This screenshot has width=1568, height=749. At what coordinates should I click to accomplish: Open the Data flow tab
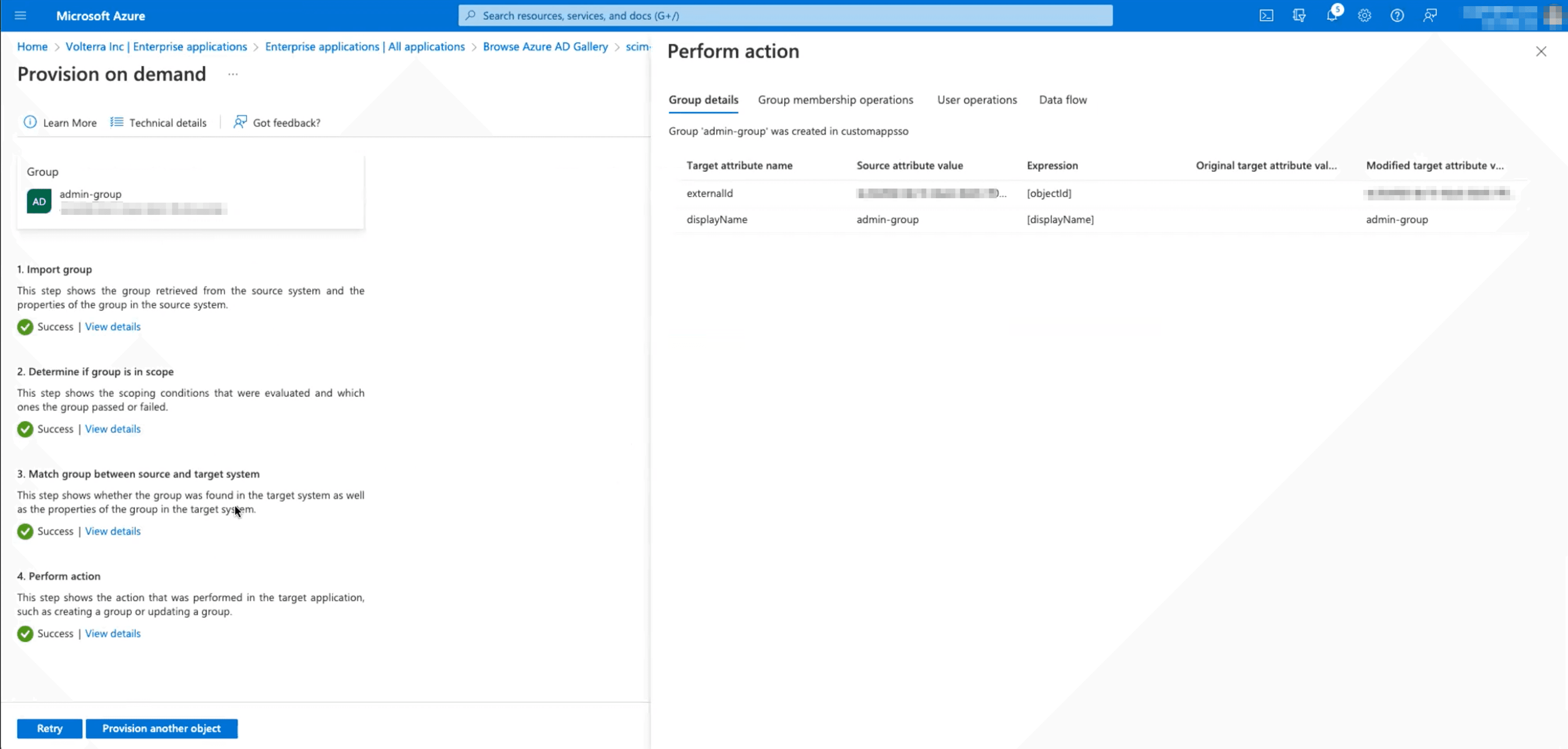(1062, 100)
